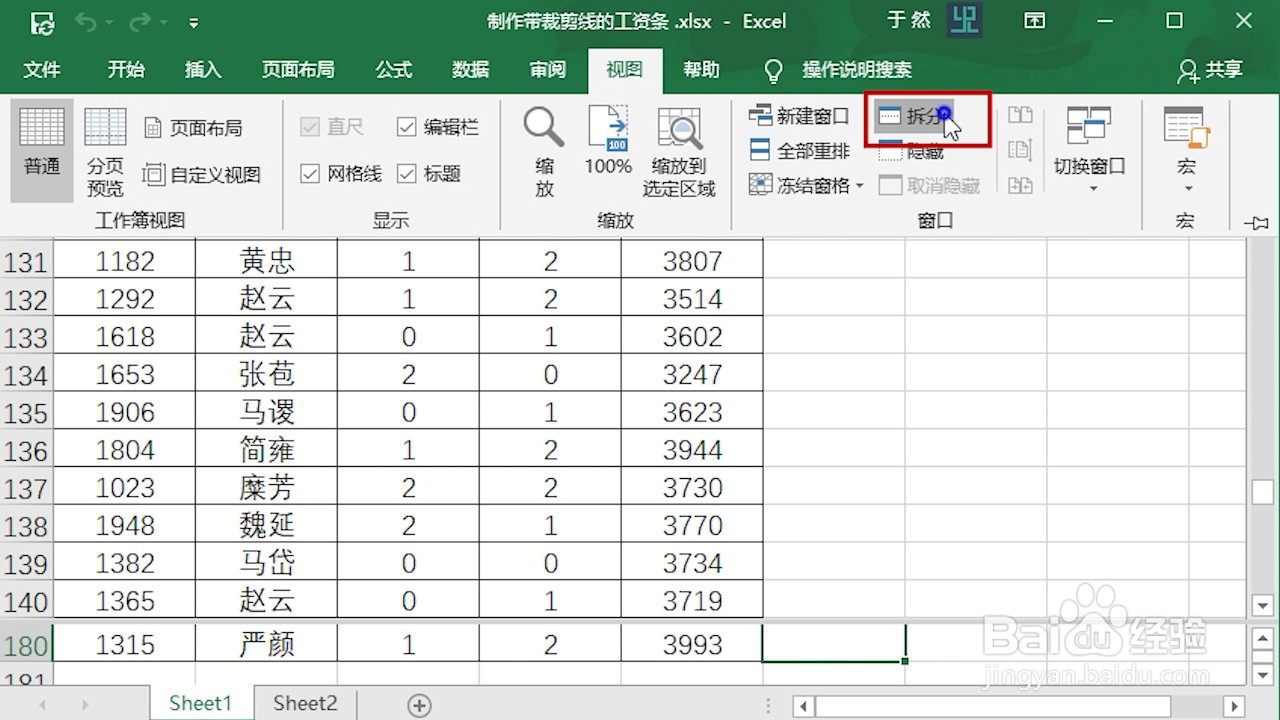Open a New Window
Viewport: 1280px width, 720px height.
(x=799, y=116)
